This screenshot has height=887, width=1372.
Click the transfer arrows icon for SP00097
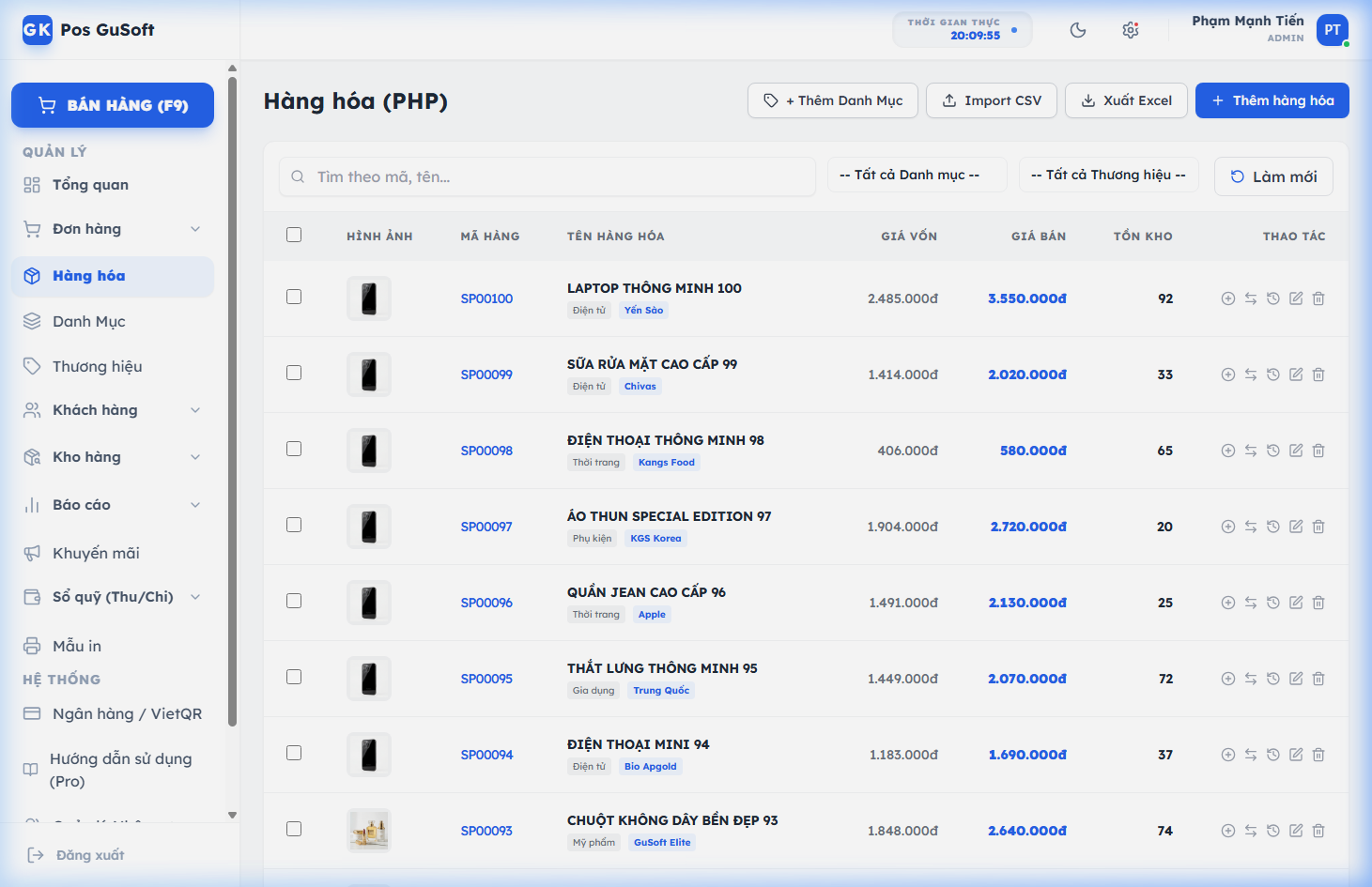pyautogui.click(x=1251, y=527)
